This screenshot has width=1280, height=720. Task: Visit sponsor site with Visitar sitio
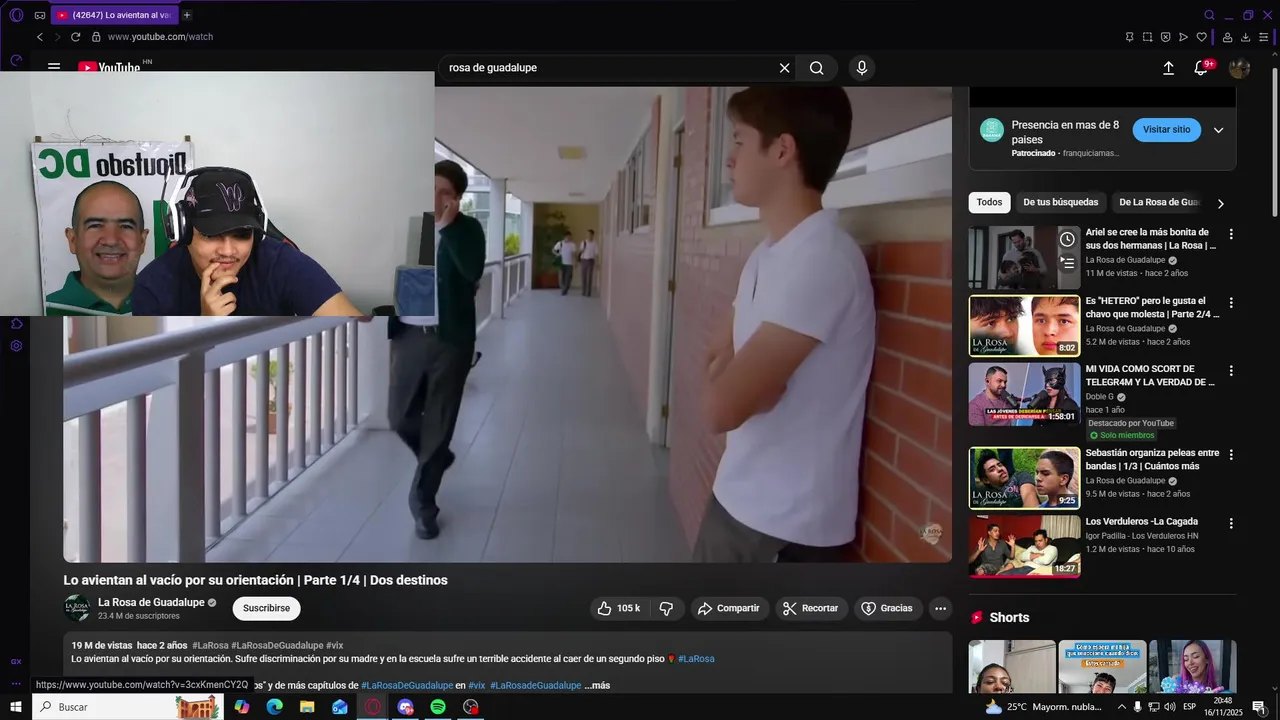(x=1167, y=130)
